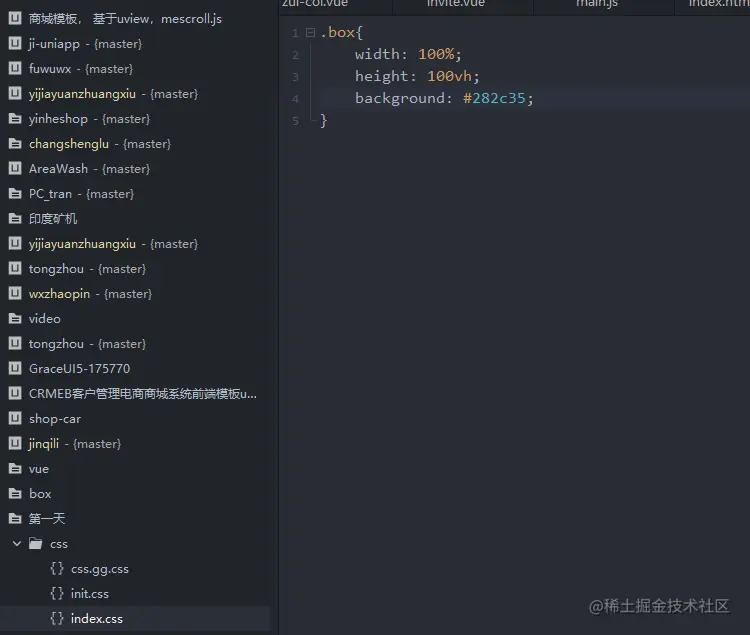Screen dimensions: 750x635
Task: Click the folder icon beside box
Action: point(15,493)
